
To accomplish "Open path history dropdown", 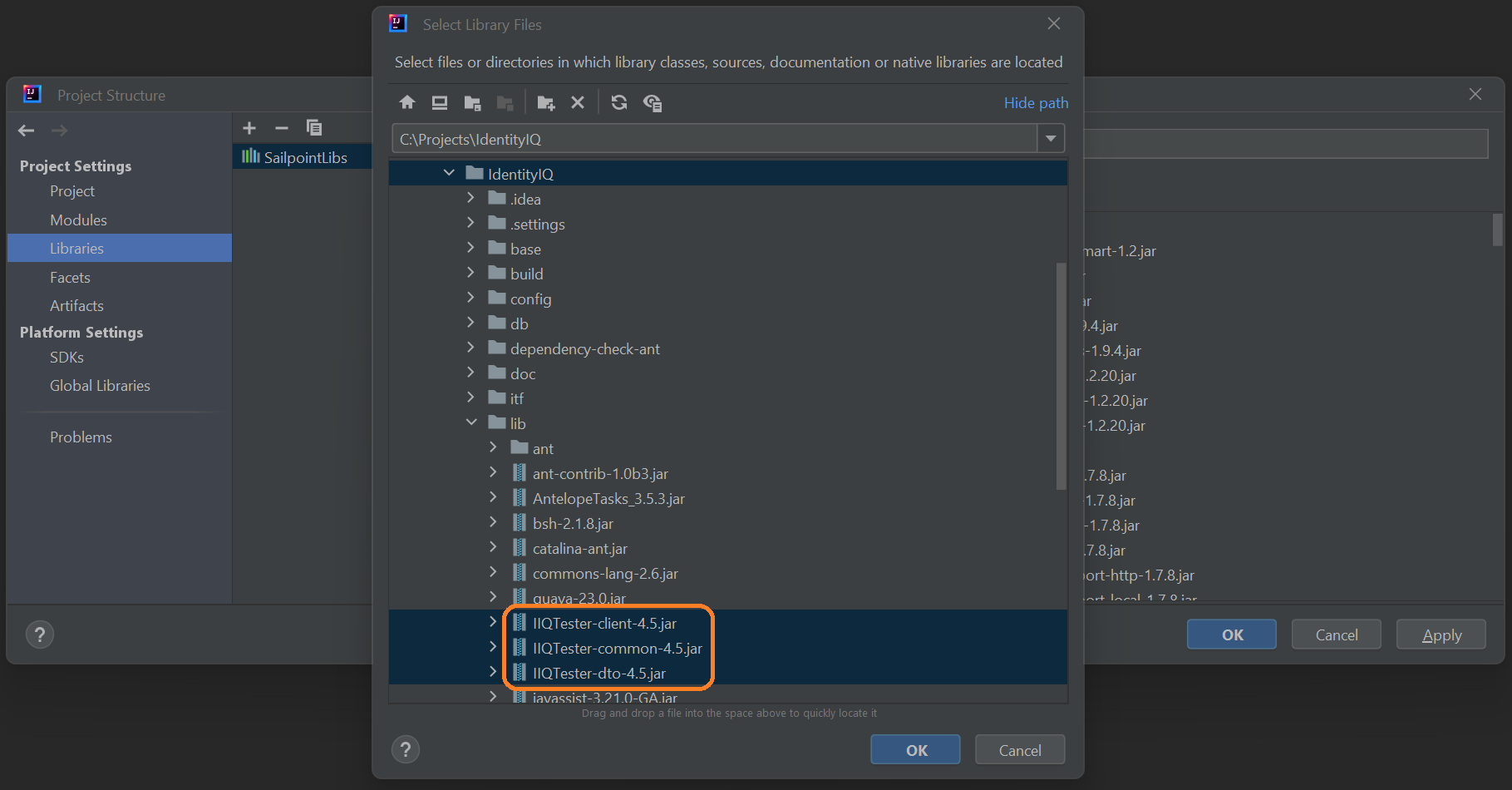I will click(x=1051, y=139).
